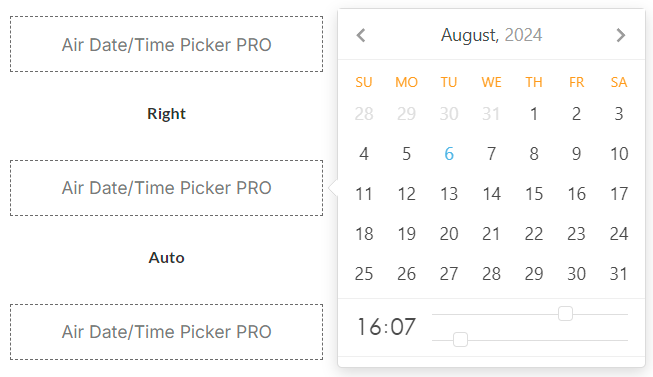Select Sunday August 25
Screen dimensions: 653x377
click(x=364, y=274)
